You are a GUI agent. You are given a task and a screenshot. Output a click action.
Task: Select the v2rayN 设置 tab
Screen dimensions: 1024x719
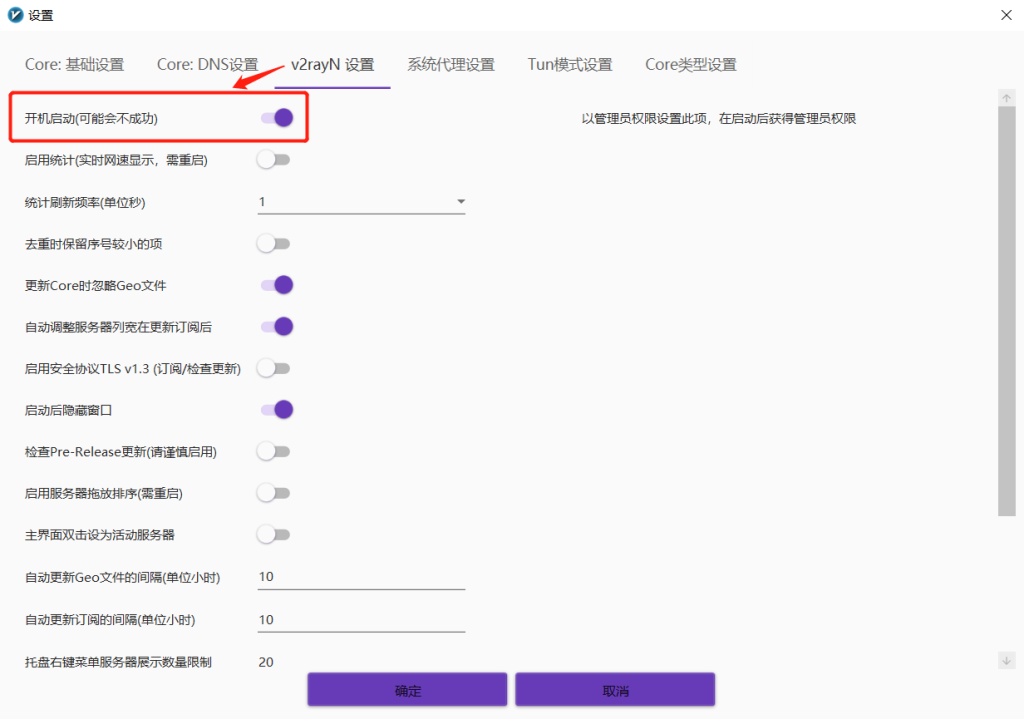click(332, 65)
